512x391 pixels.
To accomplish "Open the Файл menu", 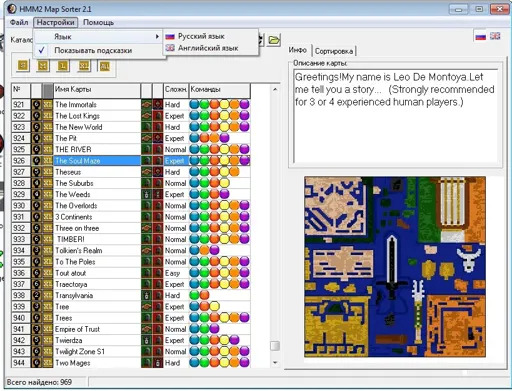I will [19, 22].
